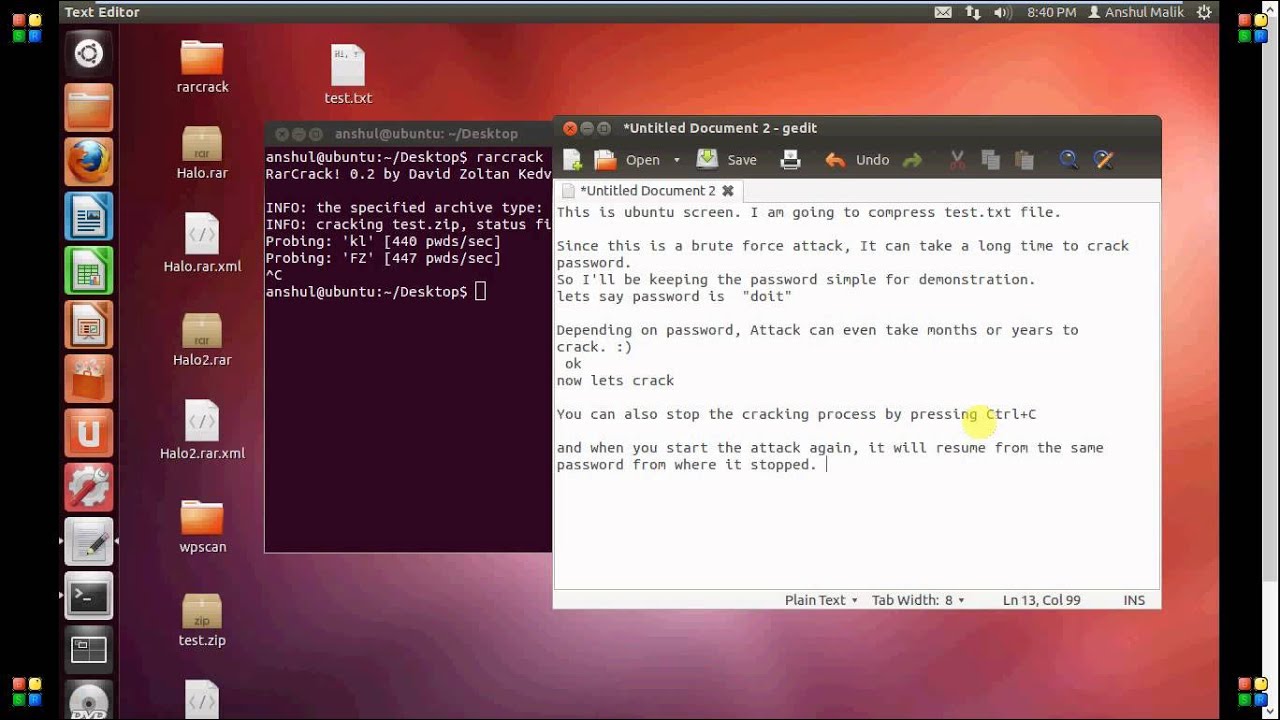Print the current gedit document
The height and width of the screenshot is (720, 1280).
pos(790,160)
